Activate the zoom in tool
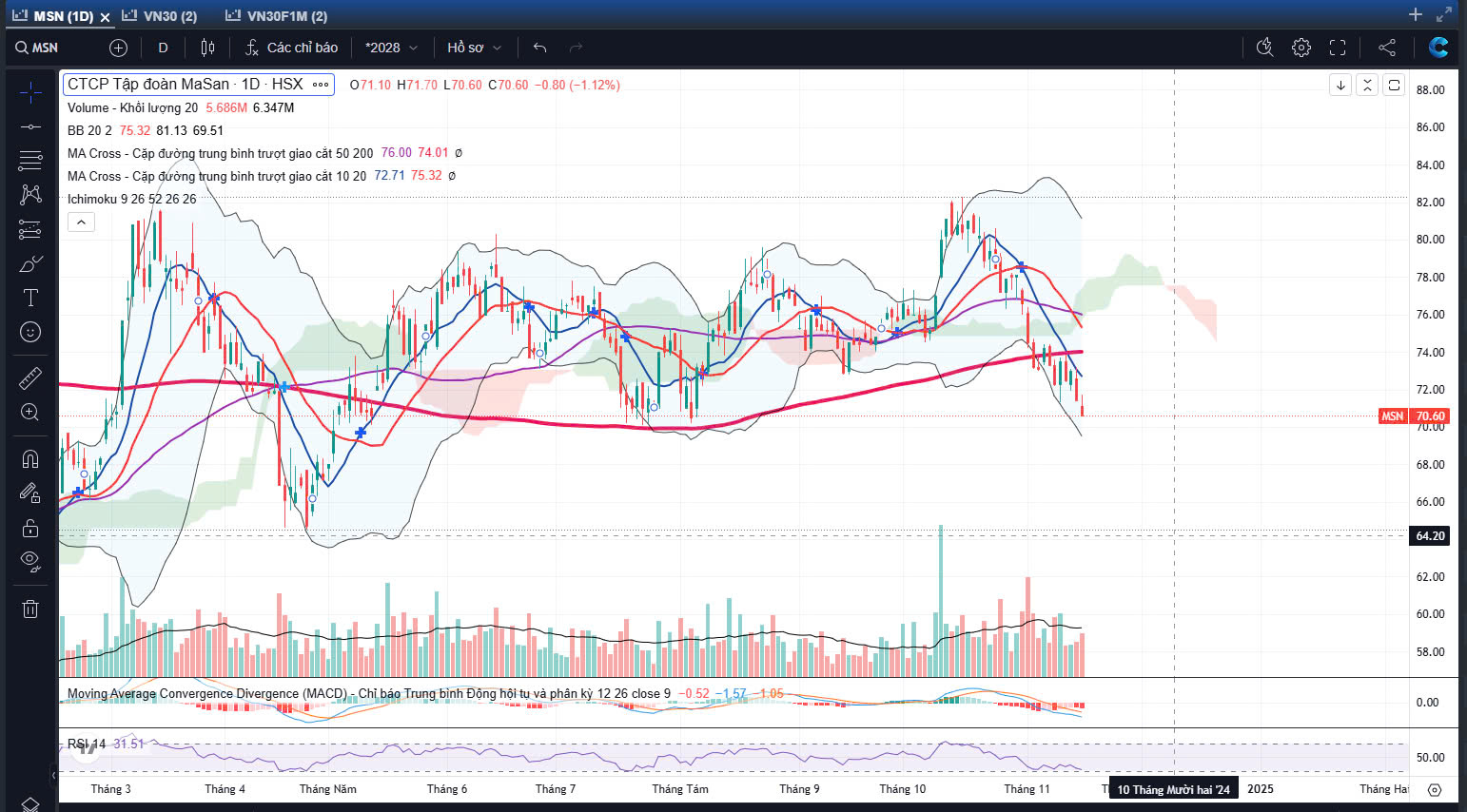The height and width of the screenshot is (812, 1467). (x=30, y=412)
